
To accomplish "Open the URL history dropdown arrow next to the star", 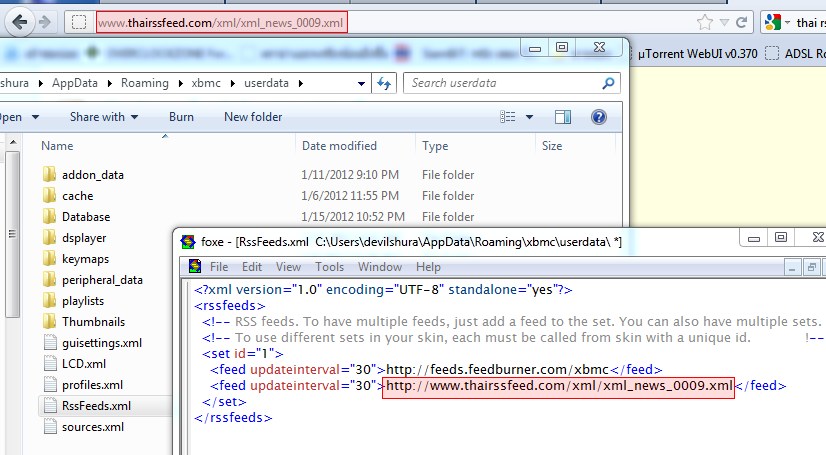I will click(724, 23).
